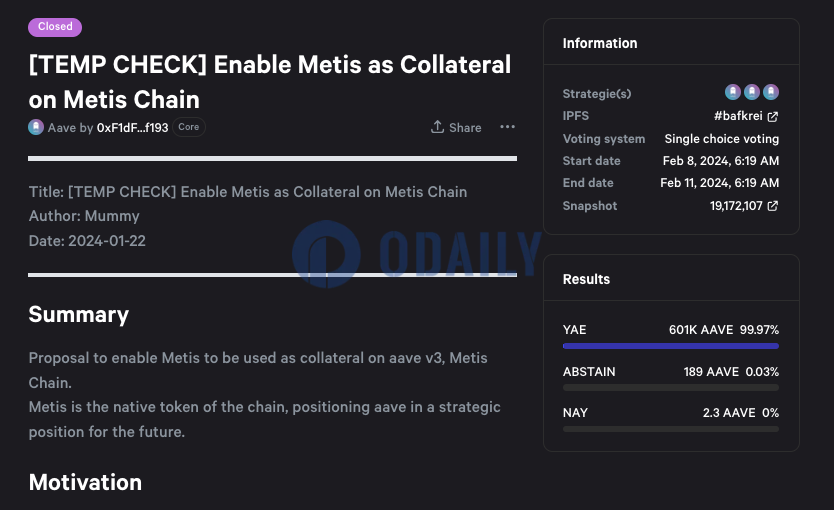The height and width of the screenshot is (510, 834).
Task: Click the Single choice voting value
Action: click(x=722, y=139)
